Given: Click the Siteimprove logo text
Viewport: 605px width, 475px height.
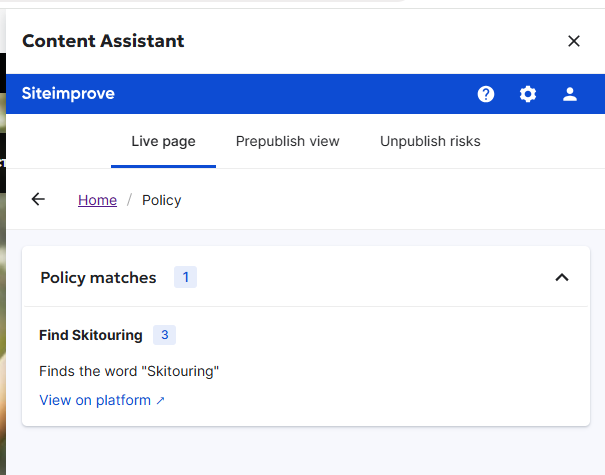Looking at the screenshot, I should (x=68, y=93).
